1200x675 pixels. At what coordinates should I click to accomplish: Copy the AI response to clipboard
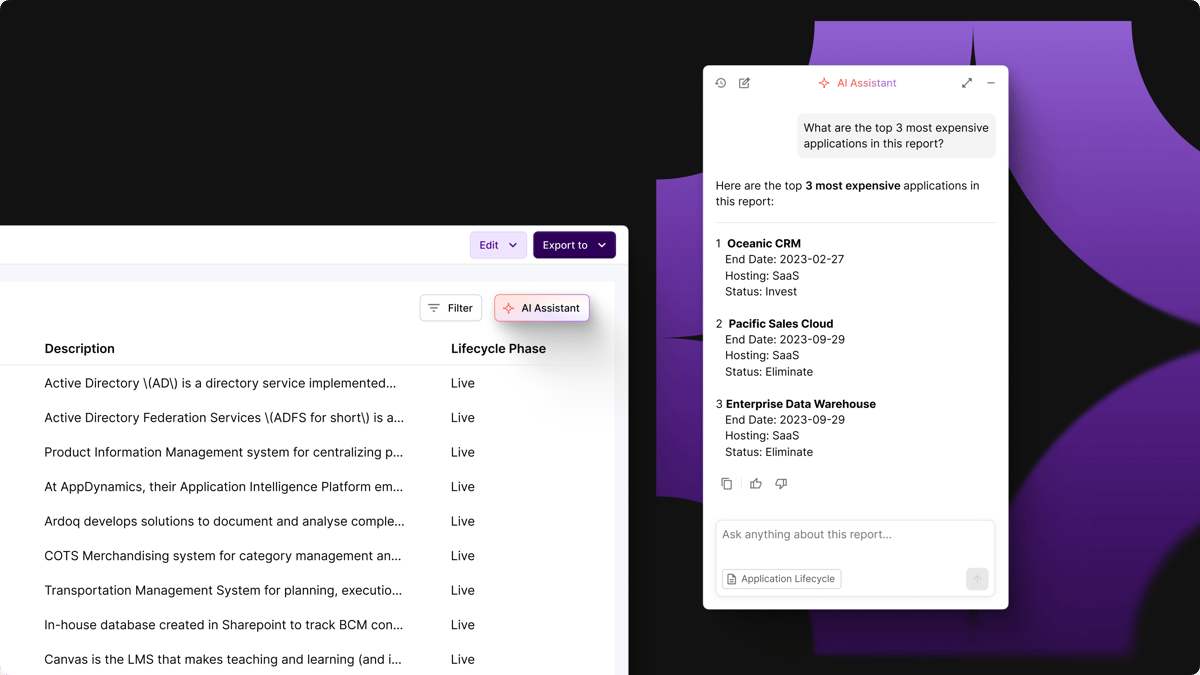pos(727,484)
